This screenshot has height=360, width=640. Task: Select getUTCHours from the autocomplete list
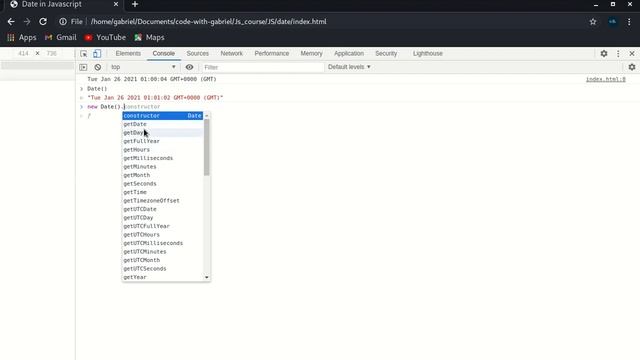[x=163, y=235]
